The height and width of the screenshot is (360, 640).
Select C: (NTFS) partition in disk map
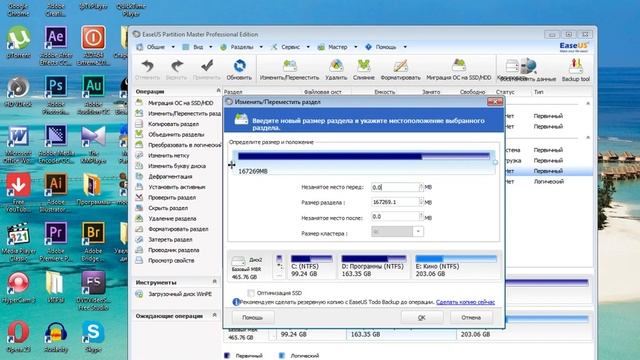pyautogui.click(x=311, y=266)
